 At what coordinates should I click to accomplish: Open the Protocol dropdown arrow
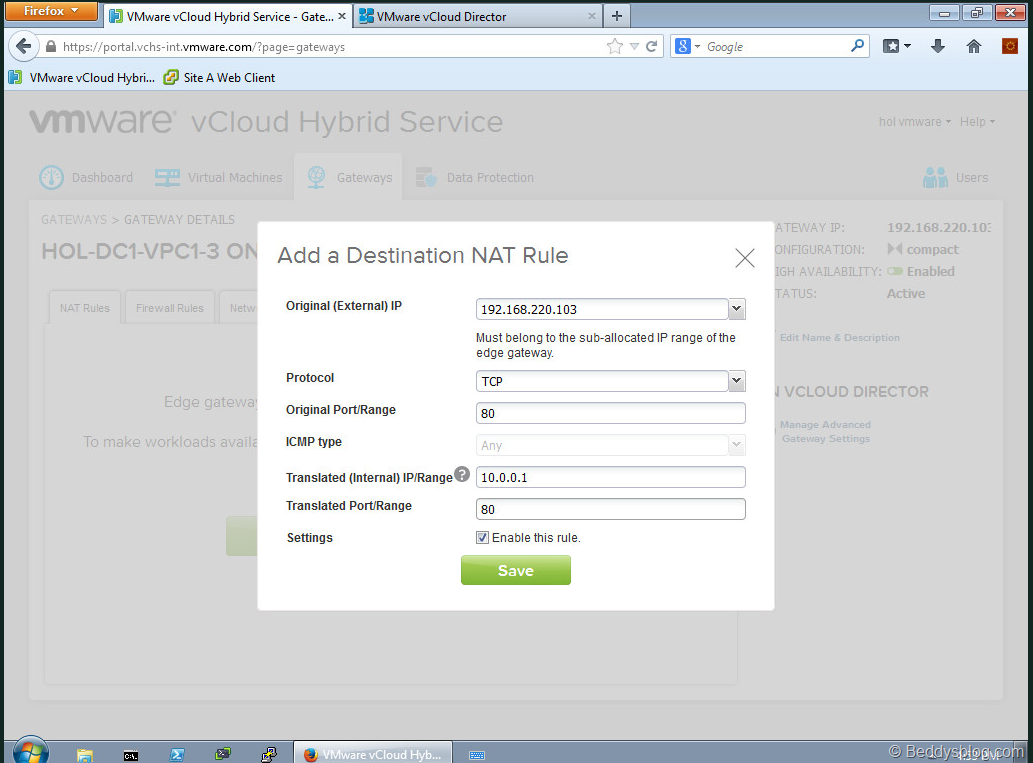coord(737,381)
